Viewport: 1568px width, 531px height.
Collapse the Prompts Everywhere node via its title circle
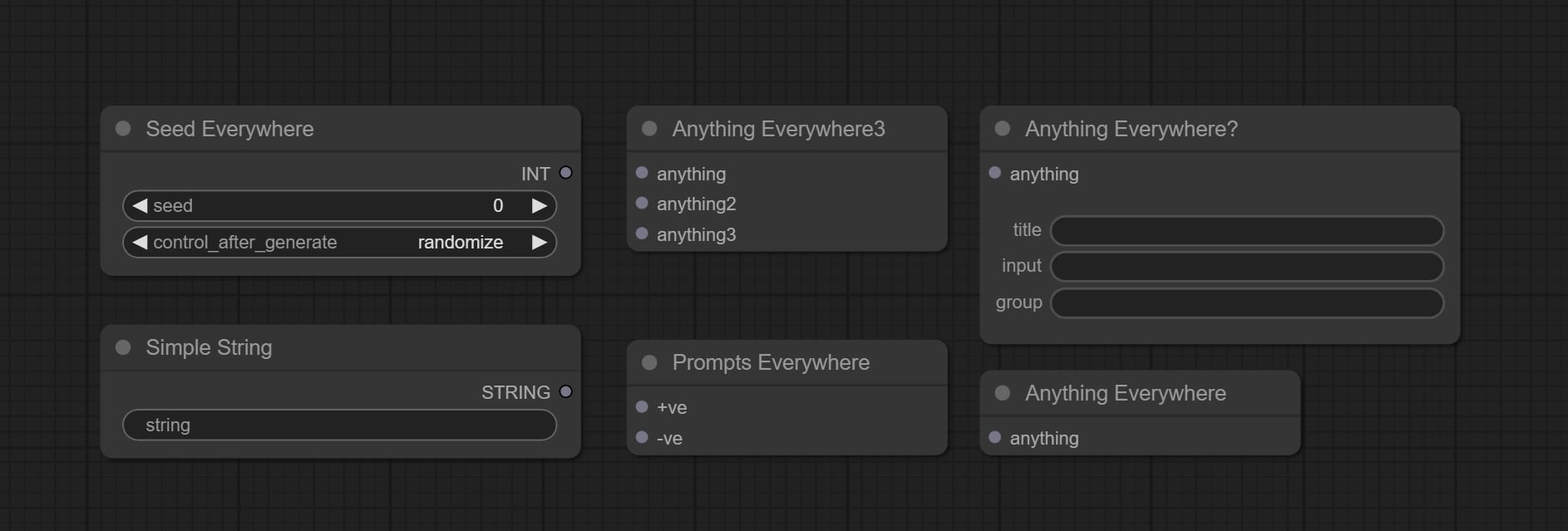point(649,362)
